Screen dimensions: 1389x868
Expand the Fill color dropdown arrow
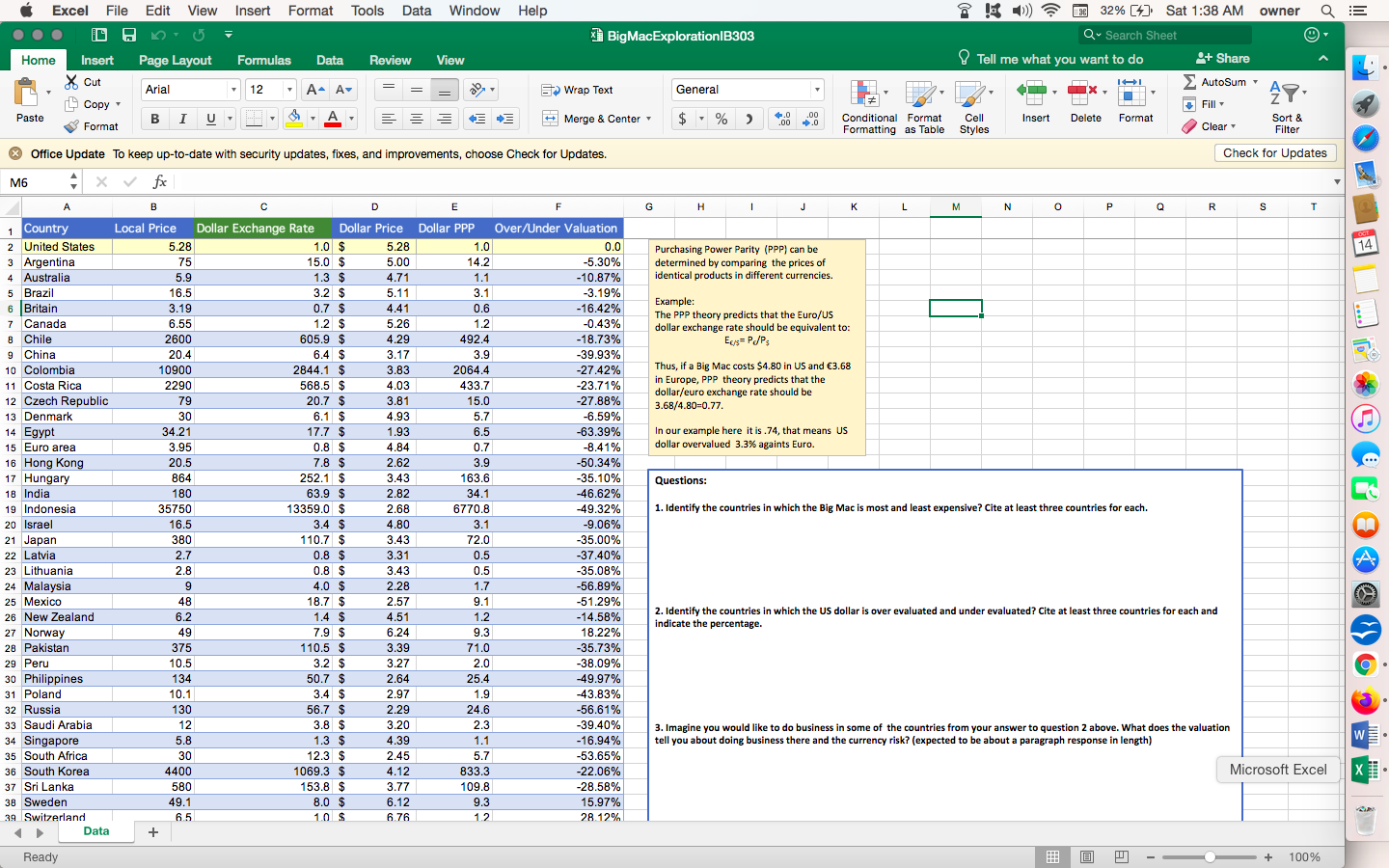point(314,118)
